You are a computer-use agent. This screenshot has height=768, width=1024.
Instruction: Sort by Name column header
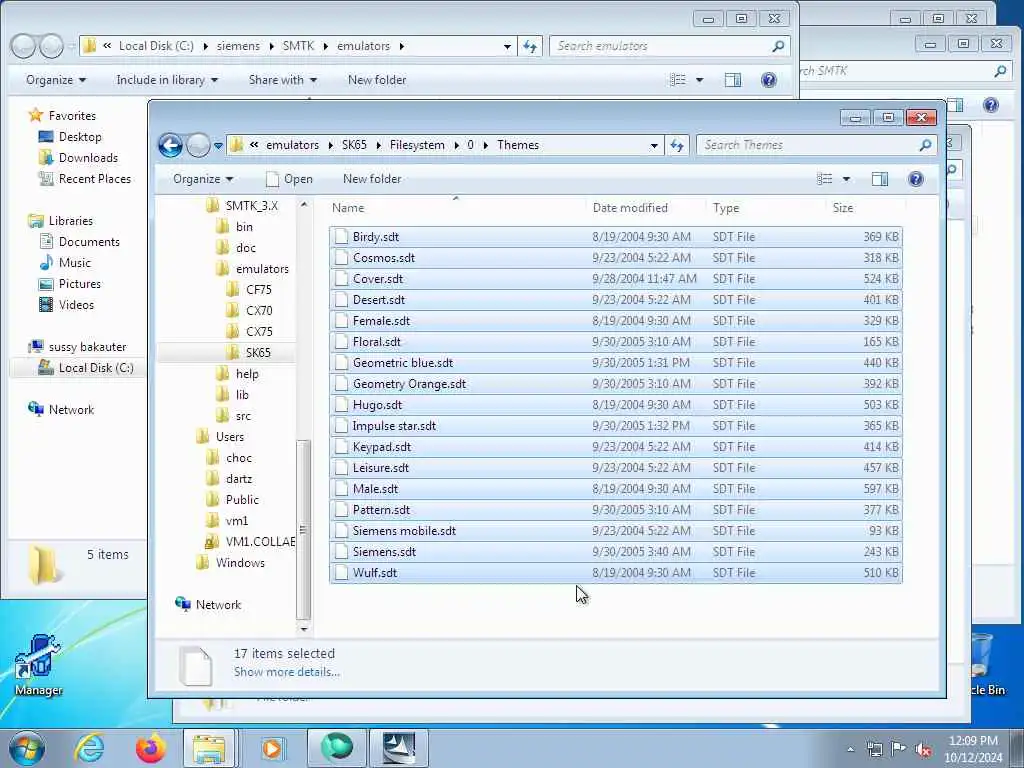tap(455, 208)
